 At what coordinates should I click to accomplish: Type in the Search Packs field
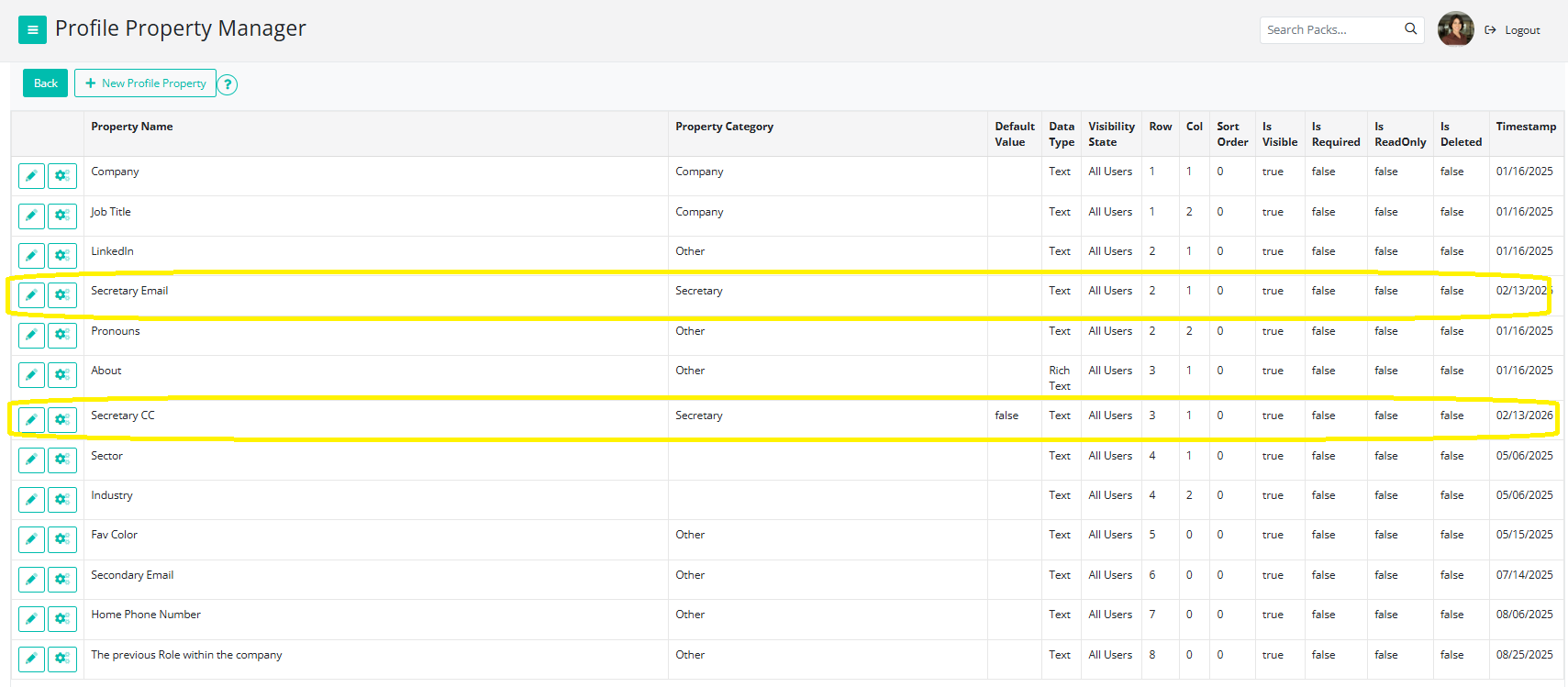click(1330, 30)
